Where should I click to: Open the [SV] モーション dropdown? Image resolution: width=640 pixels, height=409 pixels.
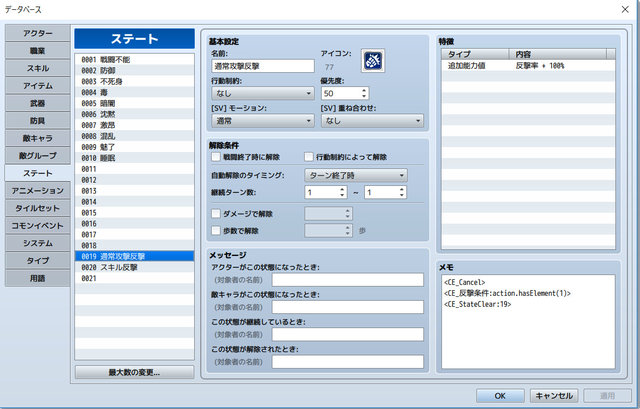coord(263,121)
